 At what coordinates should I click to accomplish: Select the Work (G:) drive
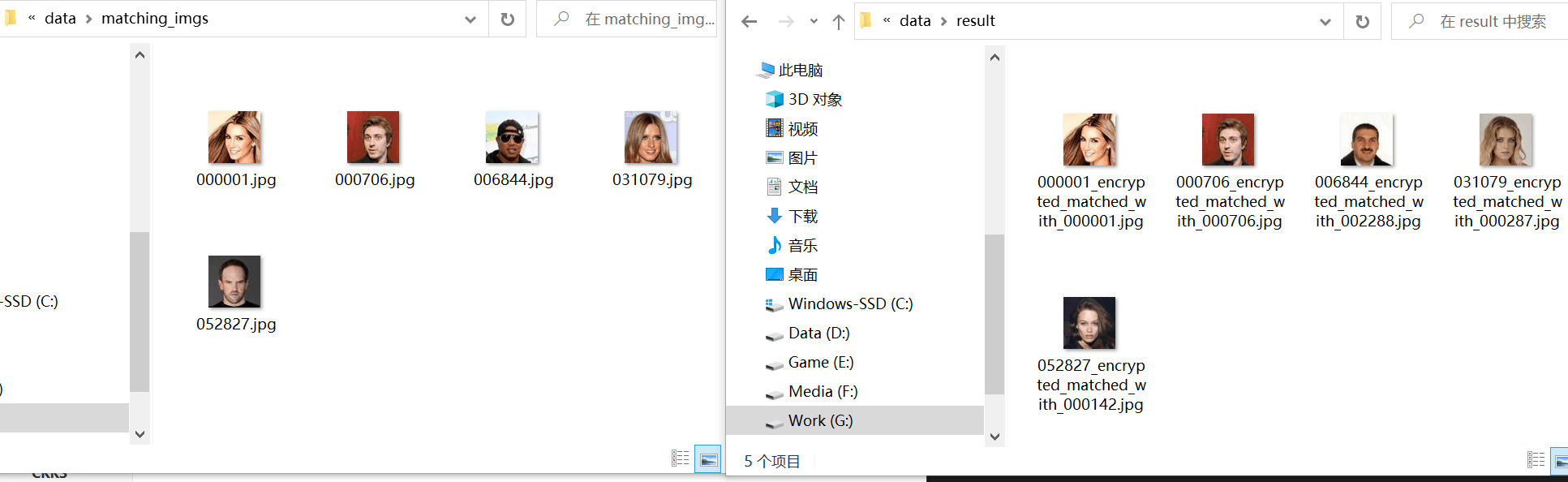click(819, 420)
